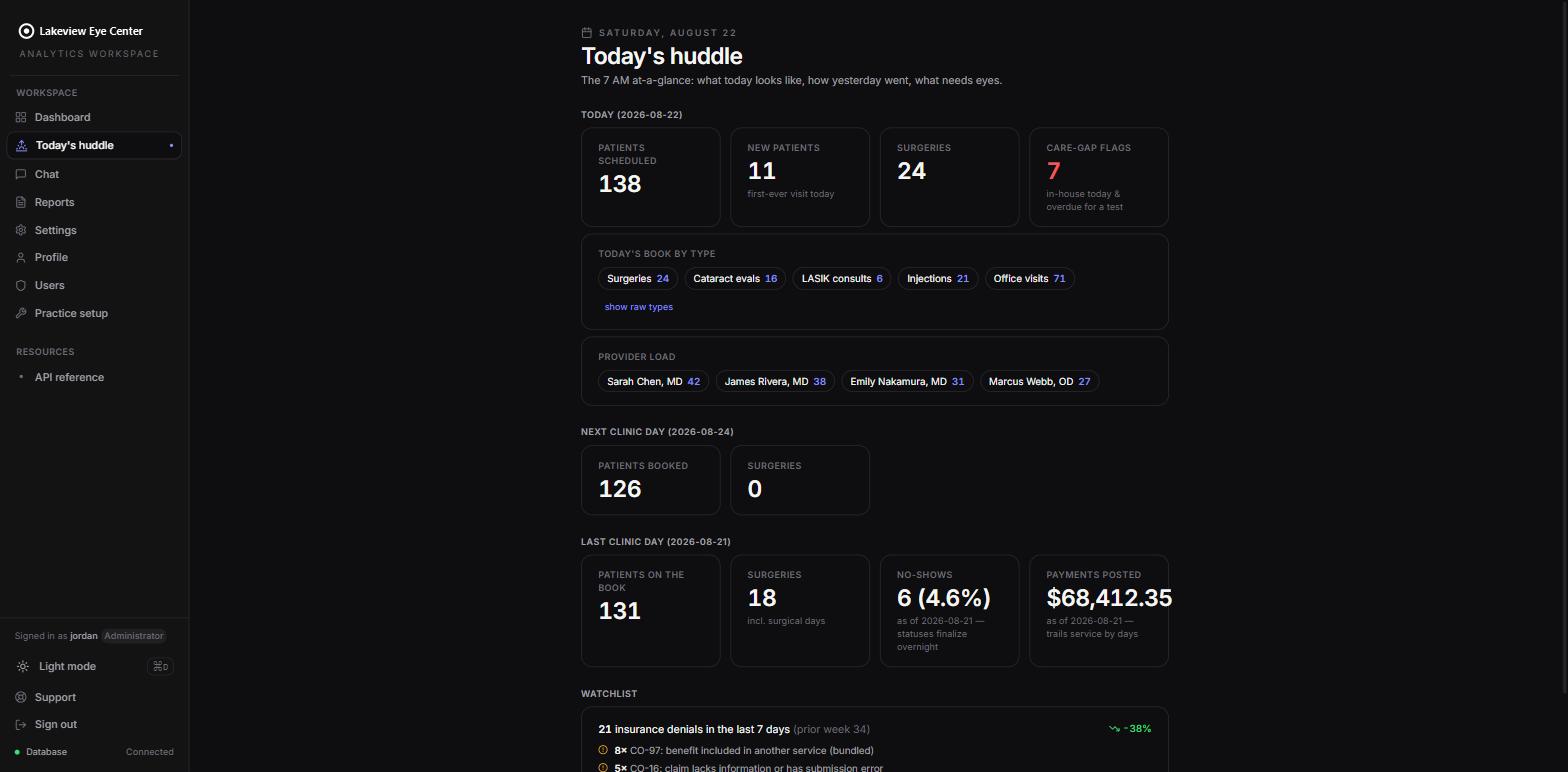This screenshot has width=1568, height=772.
Task: Click the Users shield icon
Action: (x=21, y=285)
